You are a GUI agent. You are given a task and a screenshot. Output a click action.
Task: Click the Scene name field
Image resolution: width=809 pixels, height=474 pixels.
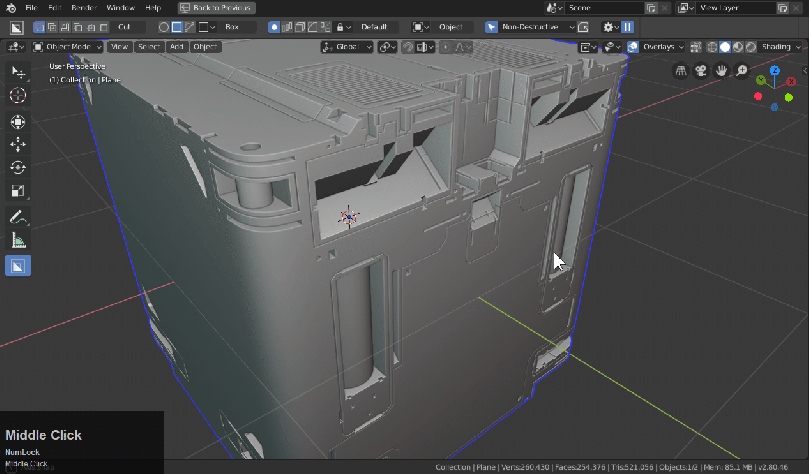click(605, 8)
